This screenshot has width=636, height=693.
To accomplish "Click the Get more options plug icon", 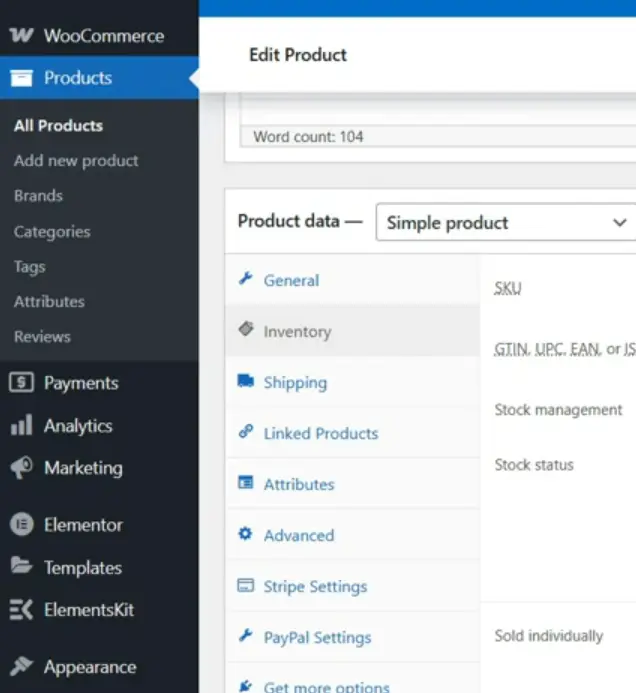I will 245,686.
